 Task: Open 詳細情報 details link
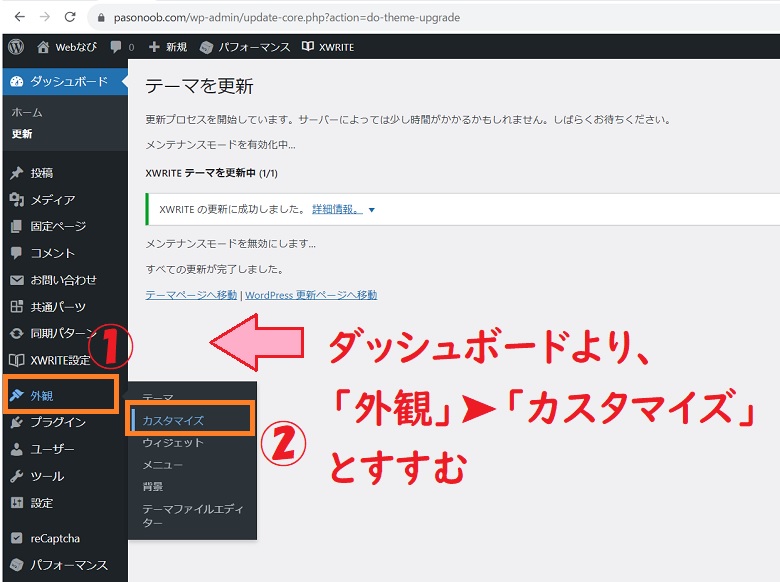pyautogui.click(x=335, y=209)
